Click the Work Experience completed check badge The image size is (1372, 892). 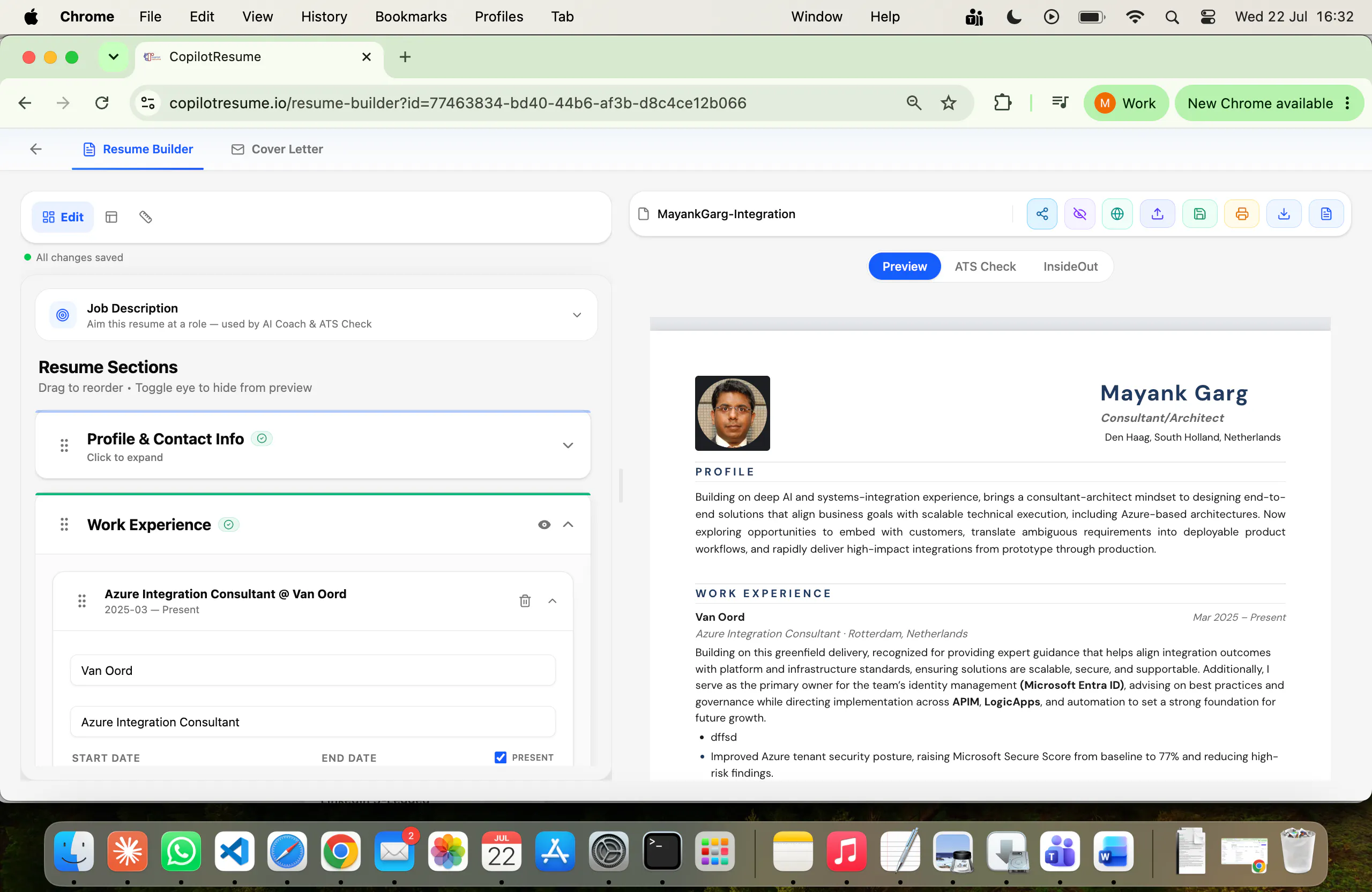pos(229,525)
